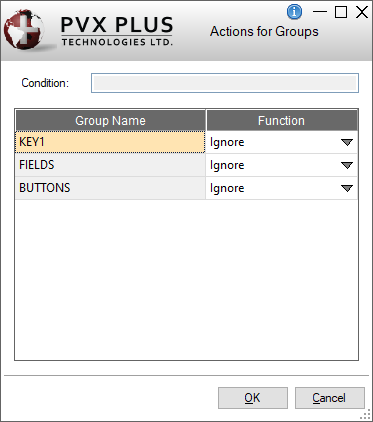Close the Actions for Groups dialog

[362, 12]
